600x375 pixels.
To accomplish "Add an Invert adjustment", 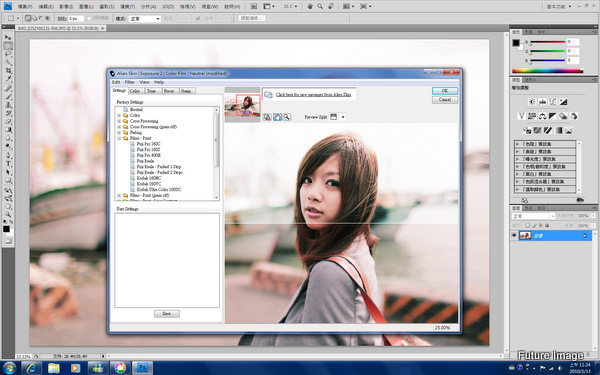I will 527,130.
